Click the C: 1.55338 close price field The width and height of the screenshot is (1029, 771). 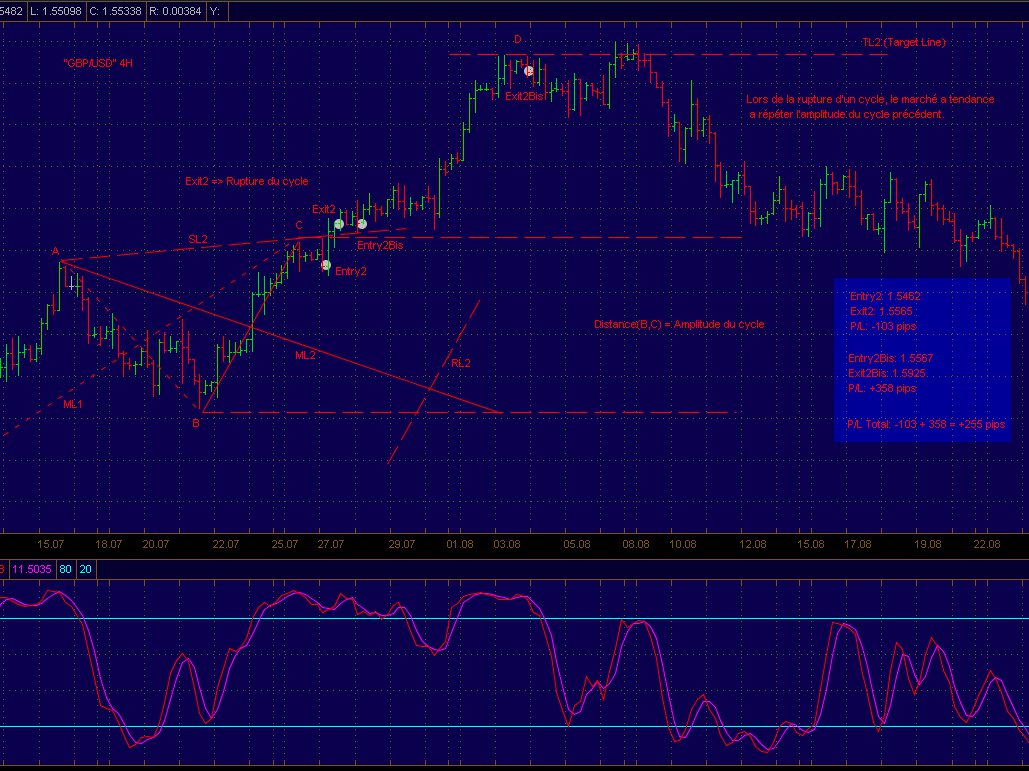coord(116,10)
